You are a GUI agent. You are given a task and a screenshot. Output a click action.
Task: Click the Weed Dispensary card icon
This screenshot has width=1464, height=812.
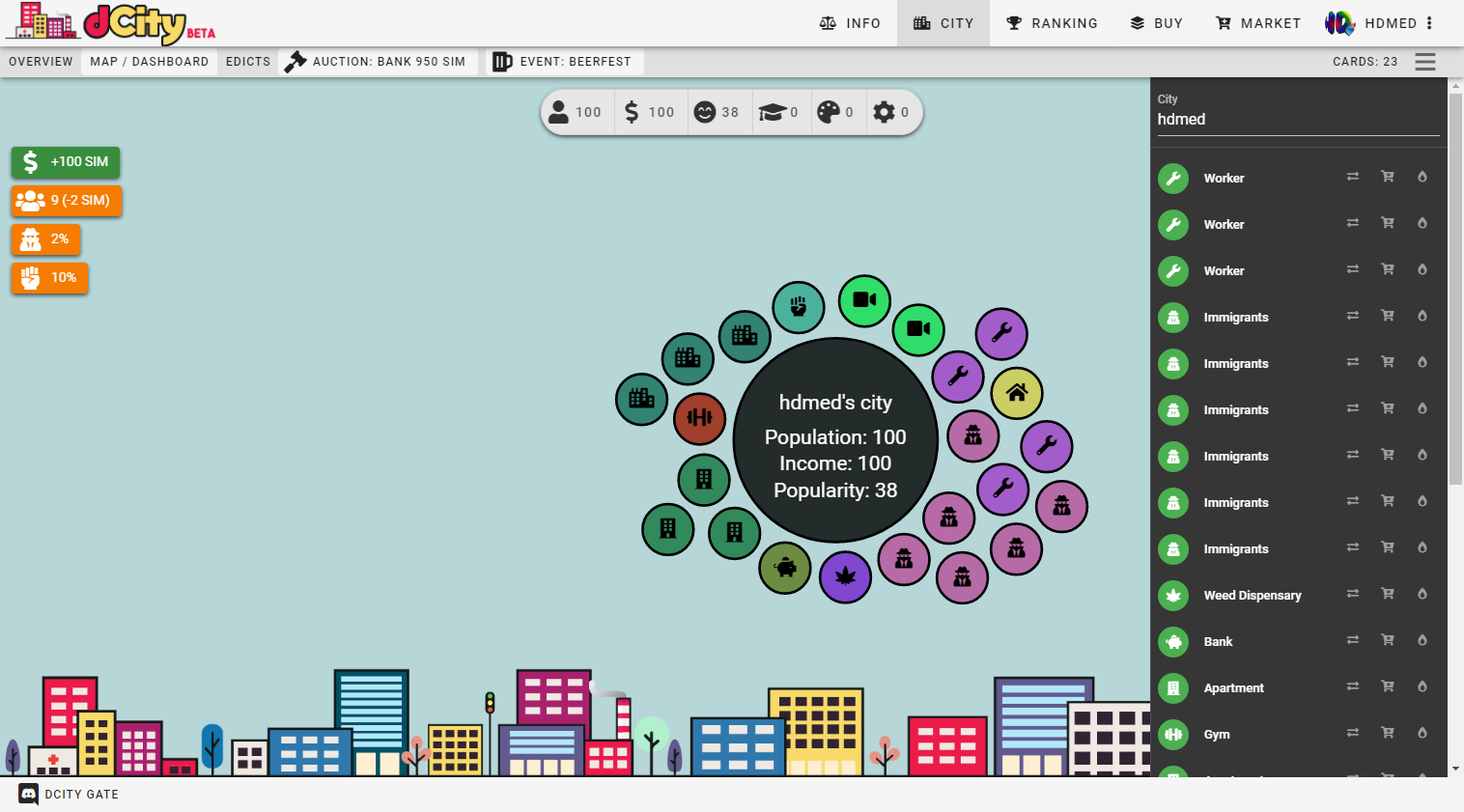point(1173,596)
